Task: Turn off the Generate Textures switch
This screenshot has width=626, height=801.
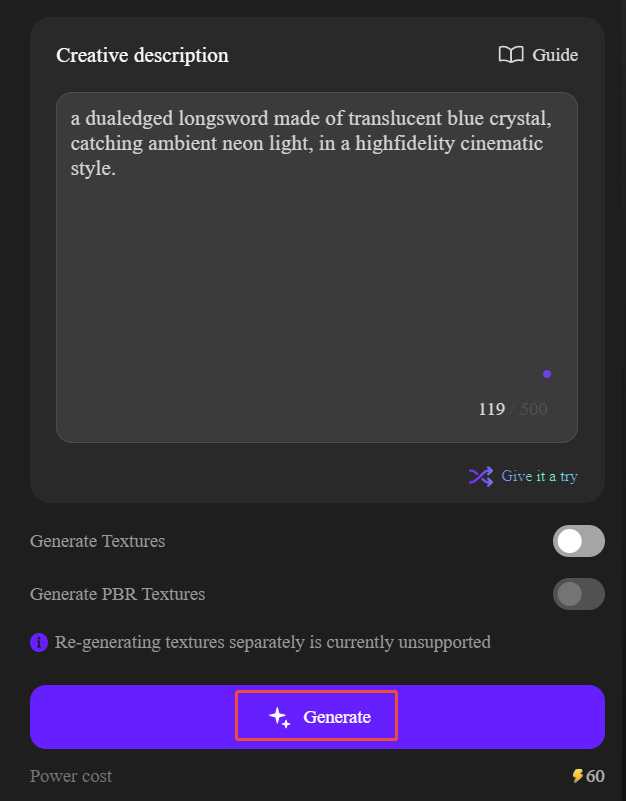Action: pyautogui.click(x=578, y=541)
